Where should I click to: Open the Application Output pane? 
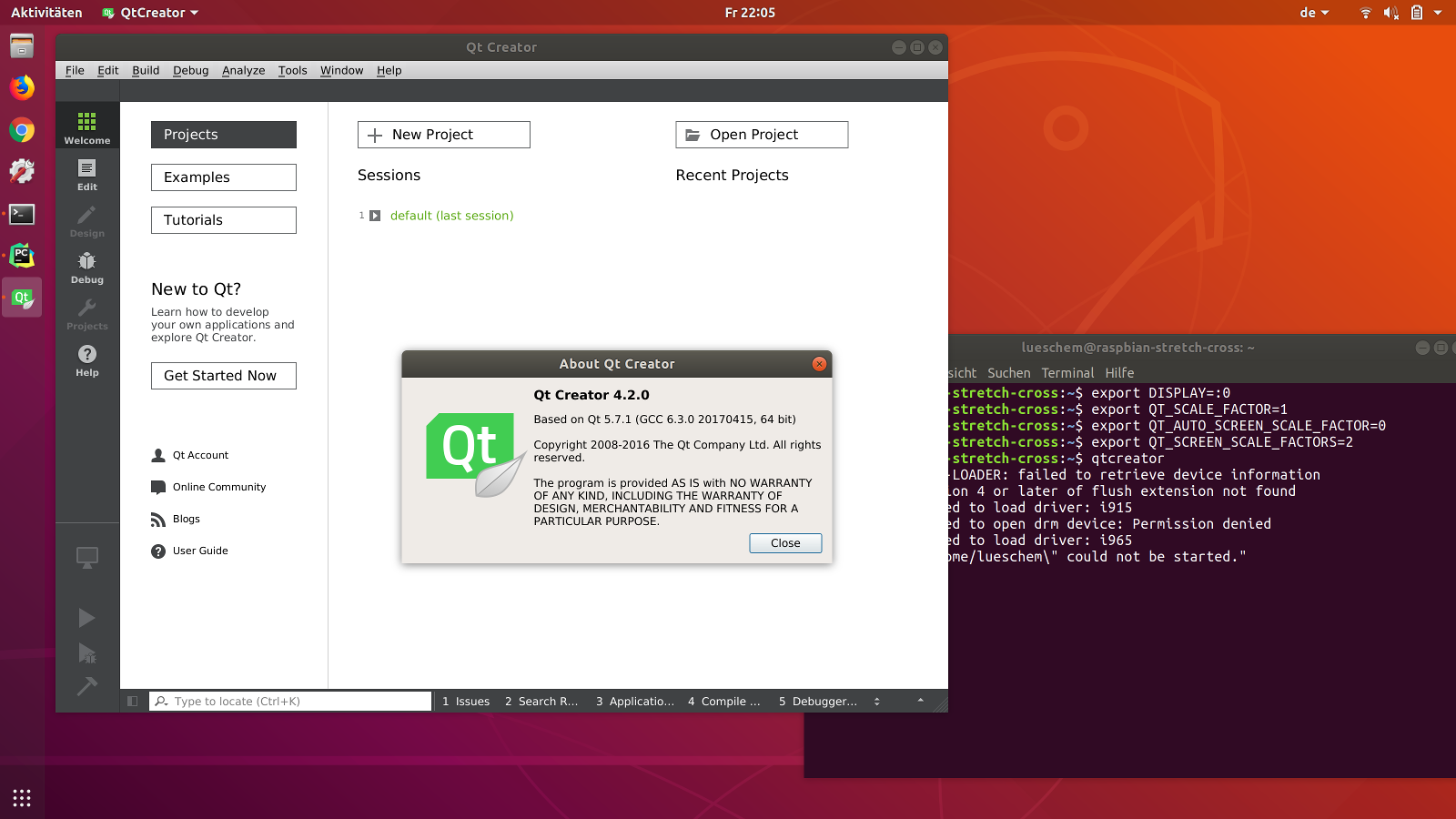pos(635,702)
